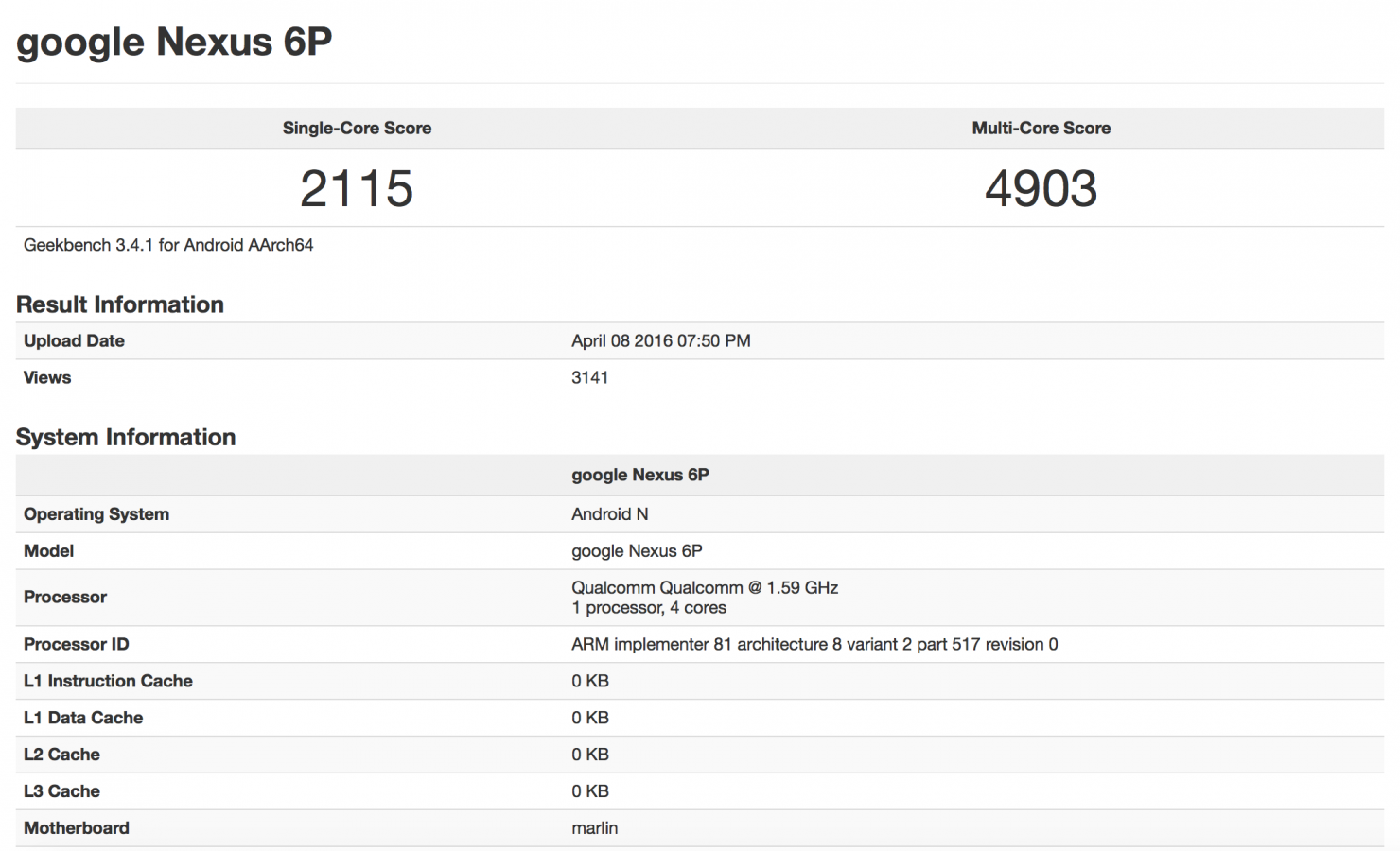Click the L1 Data Cache label
Image resolution: width=1400 pixels, height=851 pixels.
pyautogui.click(x=83, y=719)
